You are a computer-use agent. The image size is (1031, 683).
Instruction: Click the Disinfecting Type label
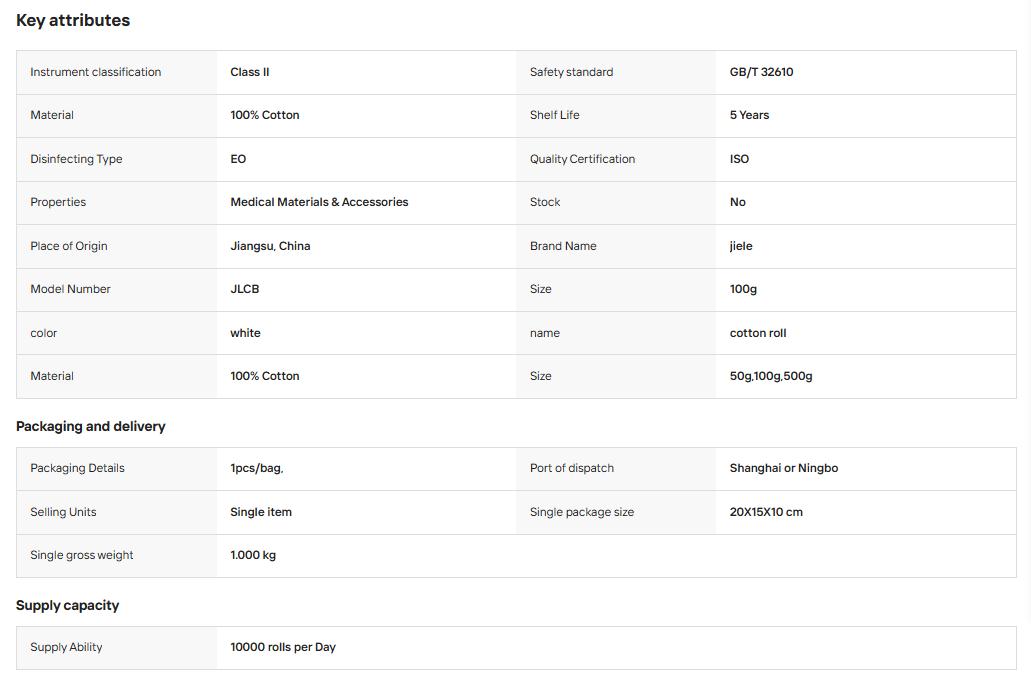[x=76, y=159]
